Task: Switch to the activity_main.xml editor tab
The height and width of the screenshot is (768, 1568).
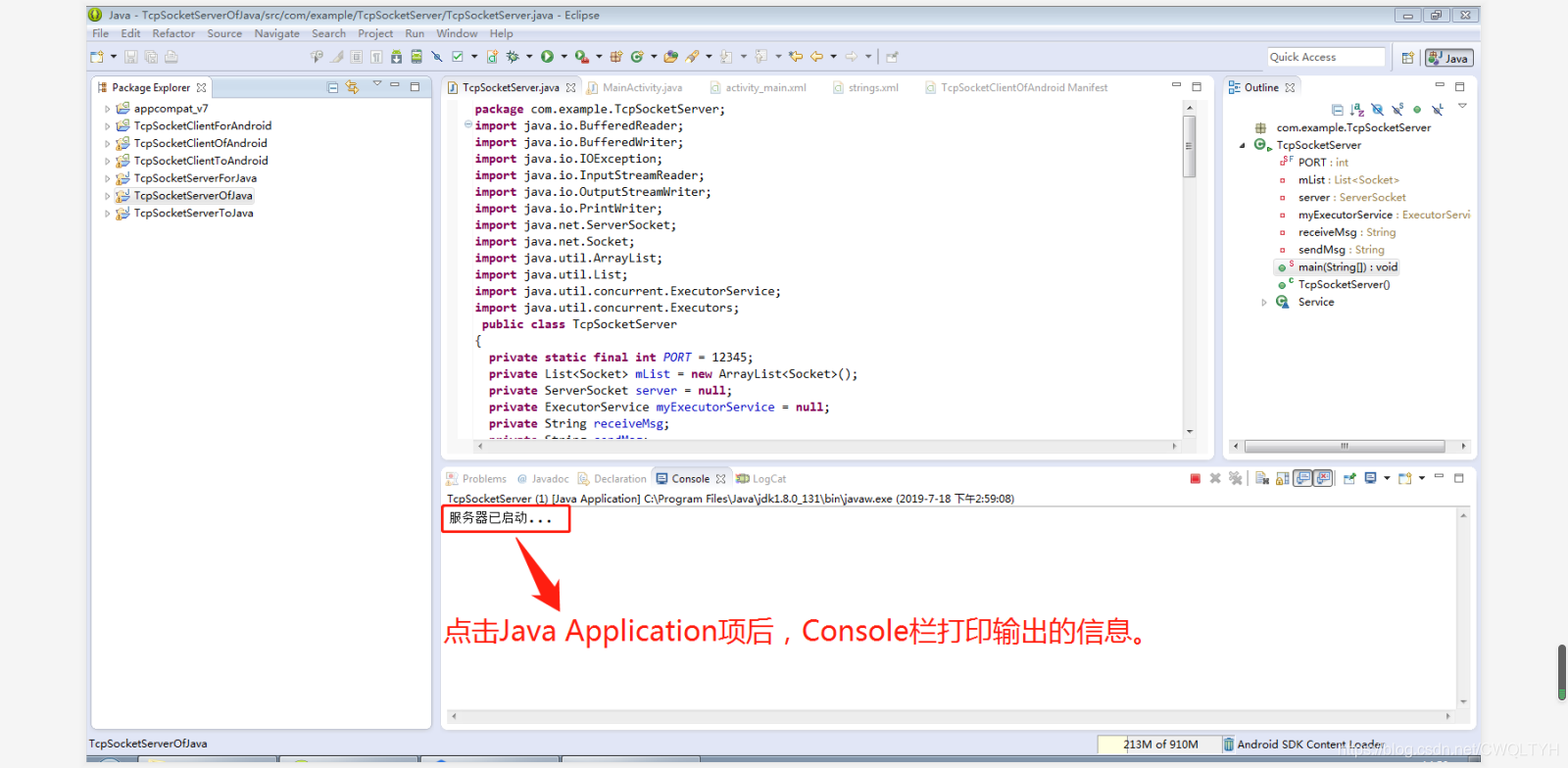Action: 758,87
